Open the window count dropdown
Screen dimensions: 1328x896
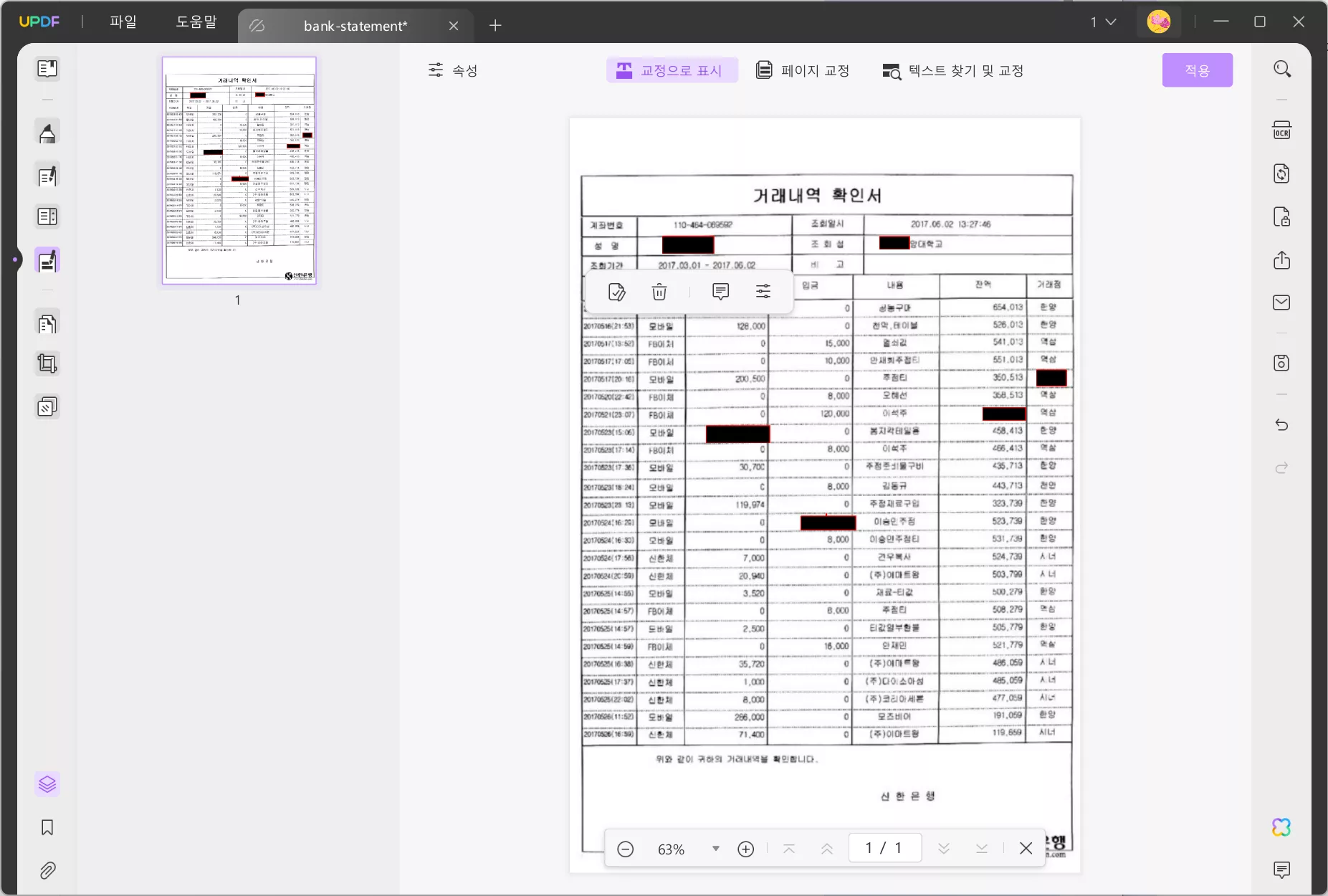(1103, 22)
